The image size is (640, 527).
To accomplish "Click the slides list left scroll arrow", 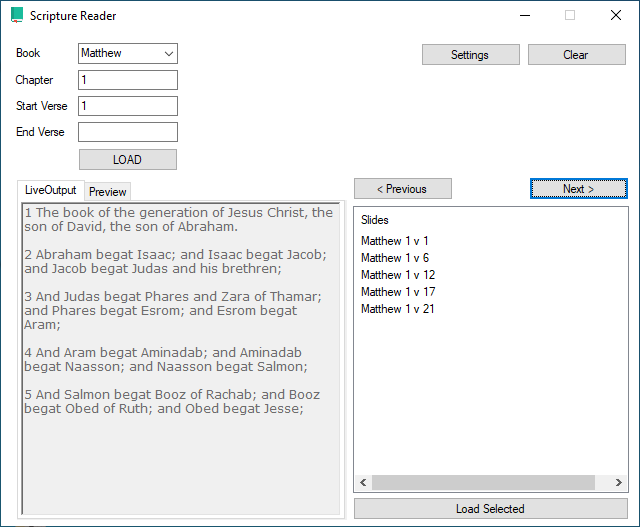I will [x=363, y=484].
